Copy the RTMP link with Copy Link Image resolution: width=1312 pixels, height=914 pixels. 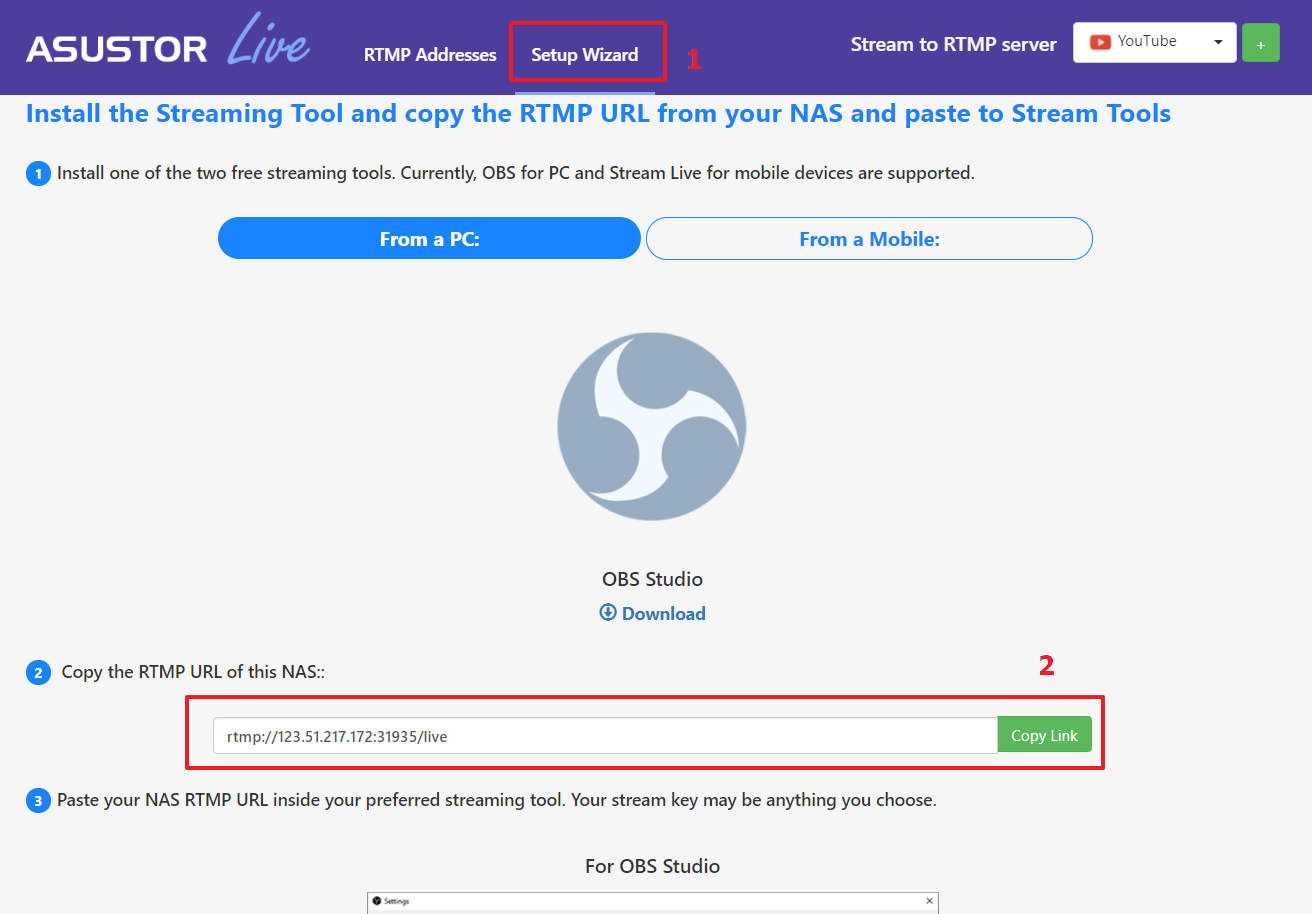click(x=1044, y=735)
